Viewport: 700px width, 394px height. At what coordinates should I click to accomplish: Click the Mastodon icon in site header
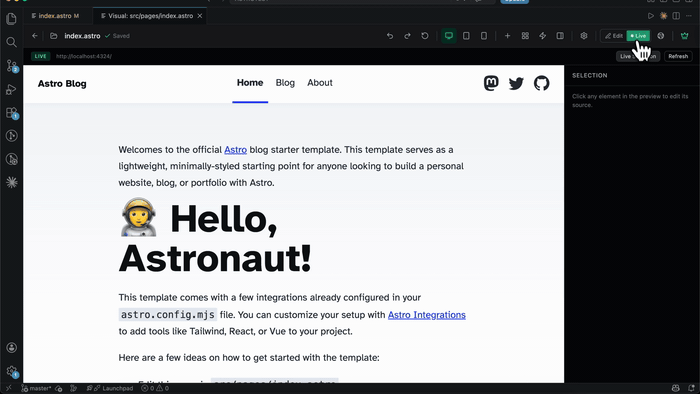click(x=491, y=83)
